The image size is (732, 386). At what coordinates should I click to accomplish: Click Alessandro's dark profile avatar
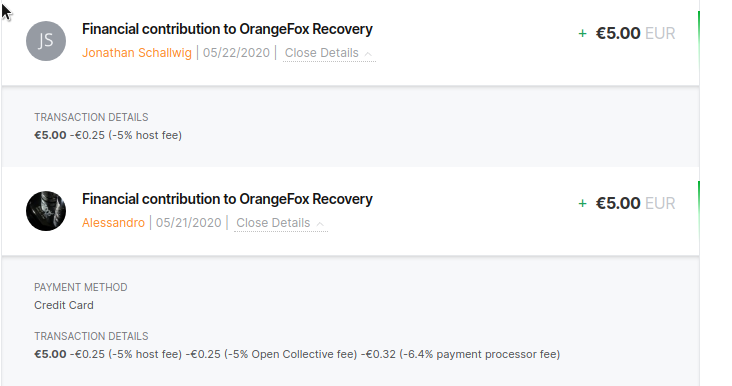(46, 211)
